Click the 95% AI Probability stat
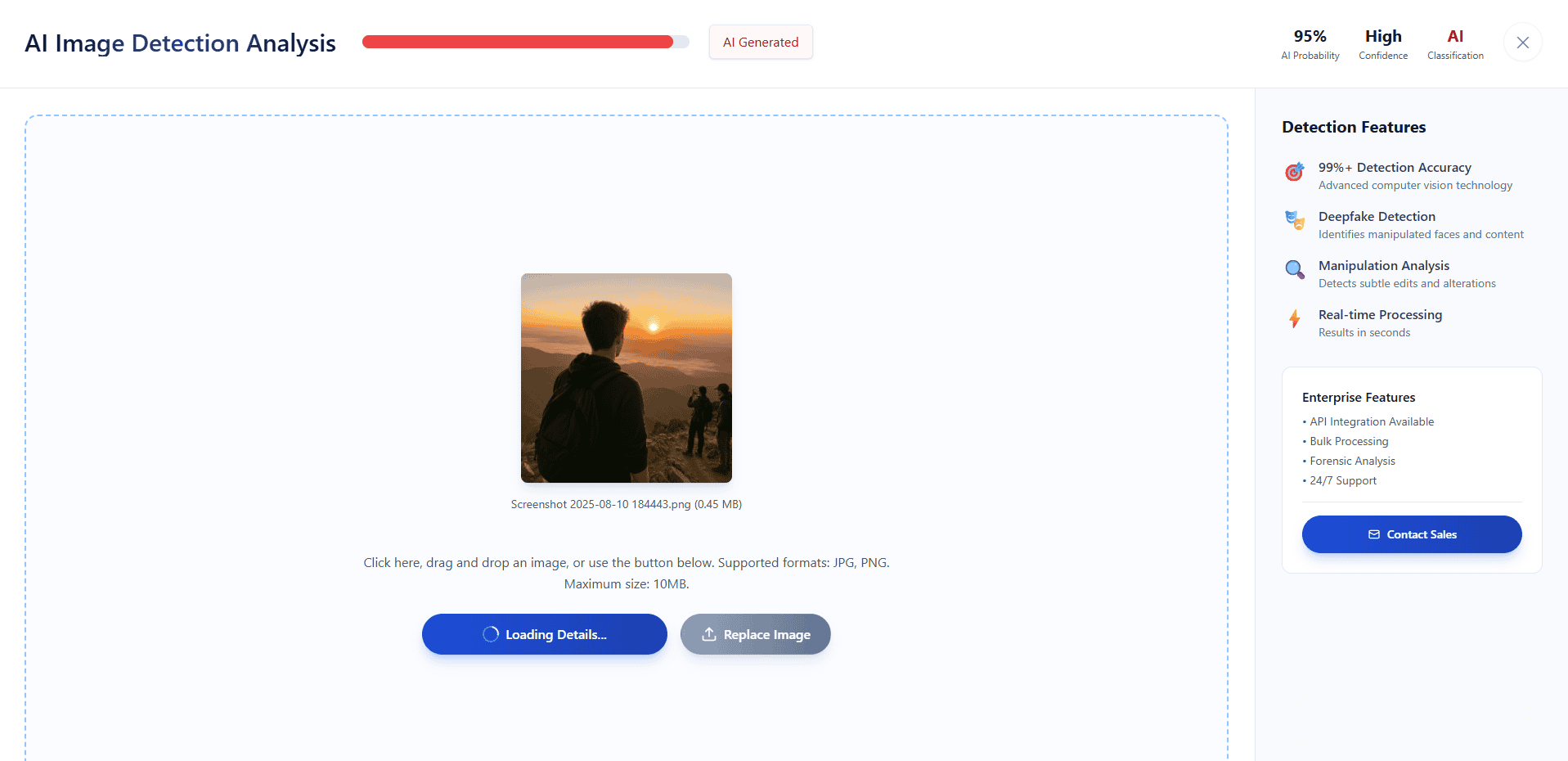The image size is (1568, 761). [1310, 44]
